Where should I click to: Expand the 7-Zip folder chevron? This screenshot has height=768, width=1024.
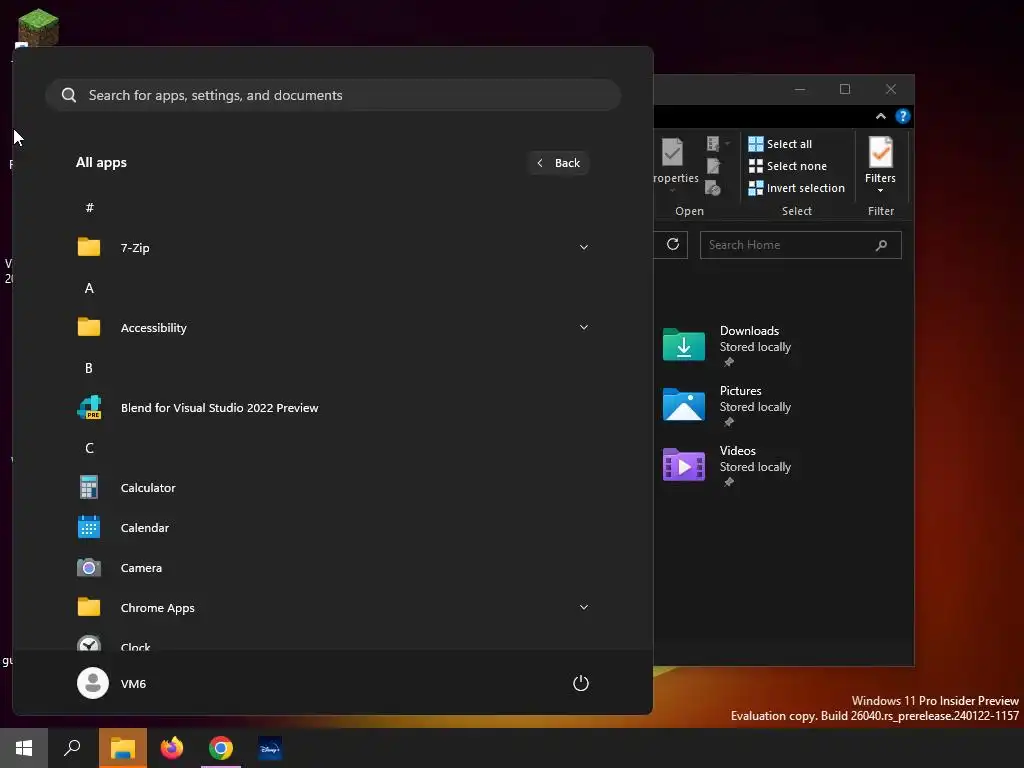[x=584, y=247]
